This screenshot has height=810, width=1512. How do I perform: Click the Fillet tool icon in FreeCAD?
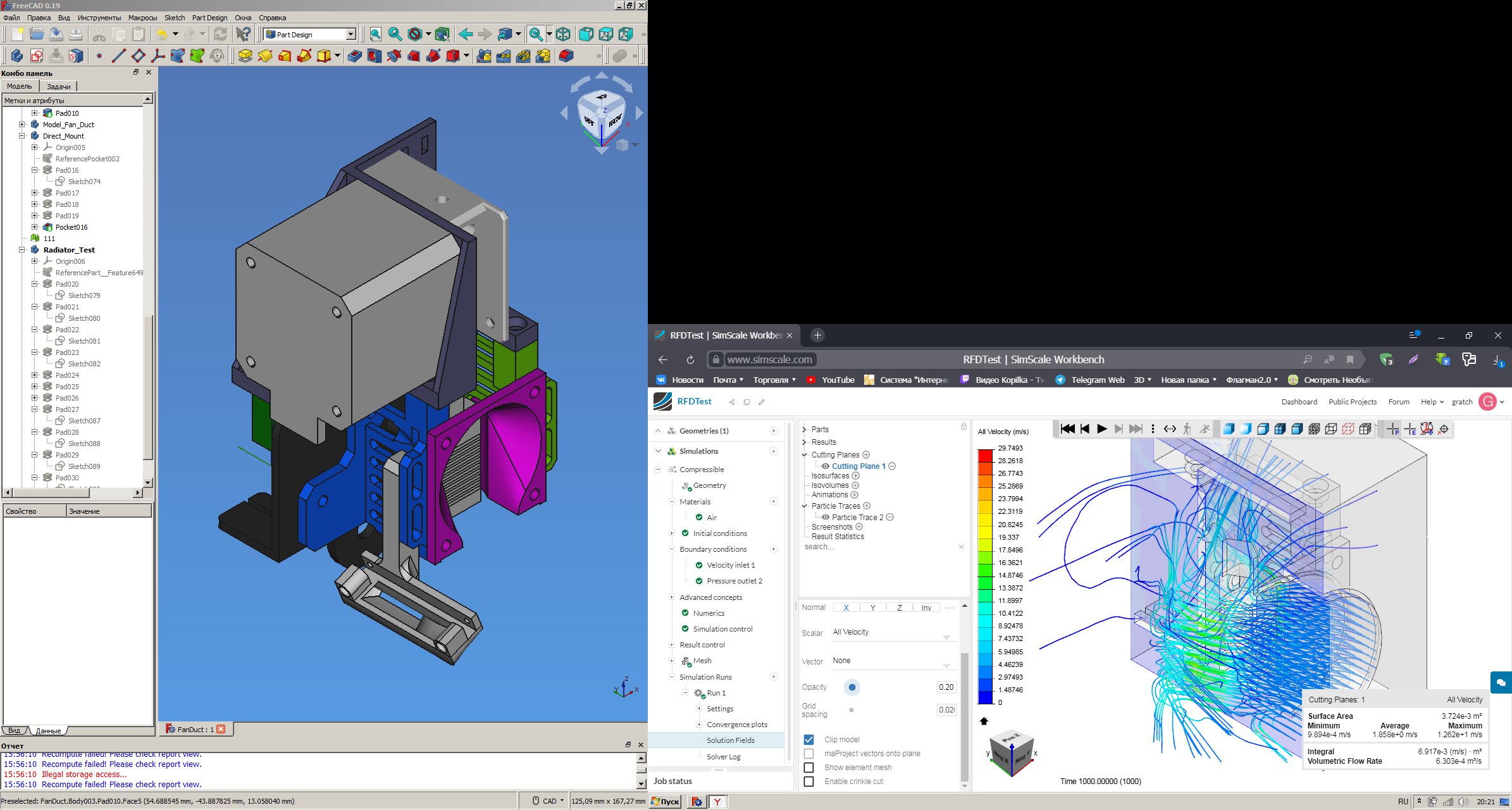pyautogui.click(x=566, y=56)
